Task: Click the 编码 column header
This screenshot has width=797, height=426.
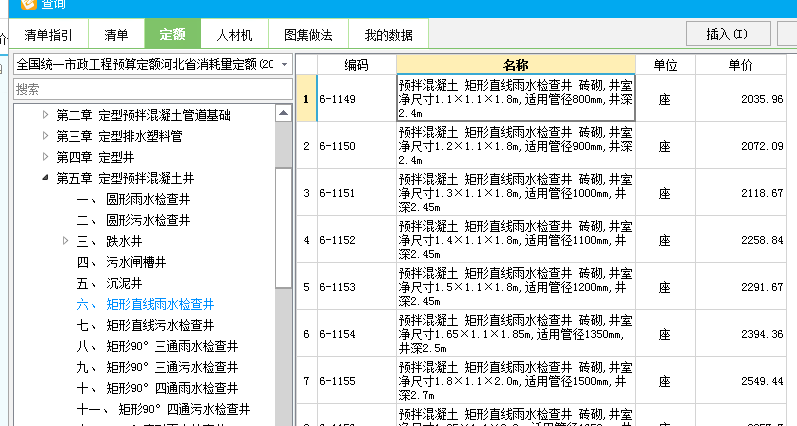Action: coord(356,65)
